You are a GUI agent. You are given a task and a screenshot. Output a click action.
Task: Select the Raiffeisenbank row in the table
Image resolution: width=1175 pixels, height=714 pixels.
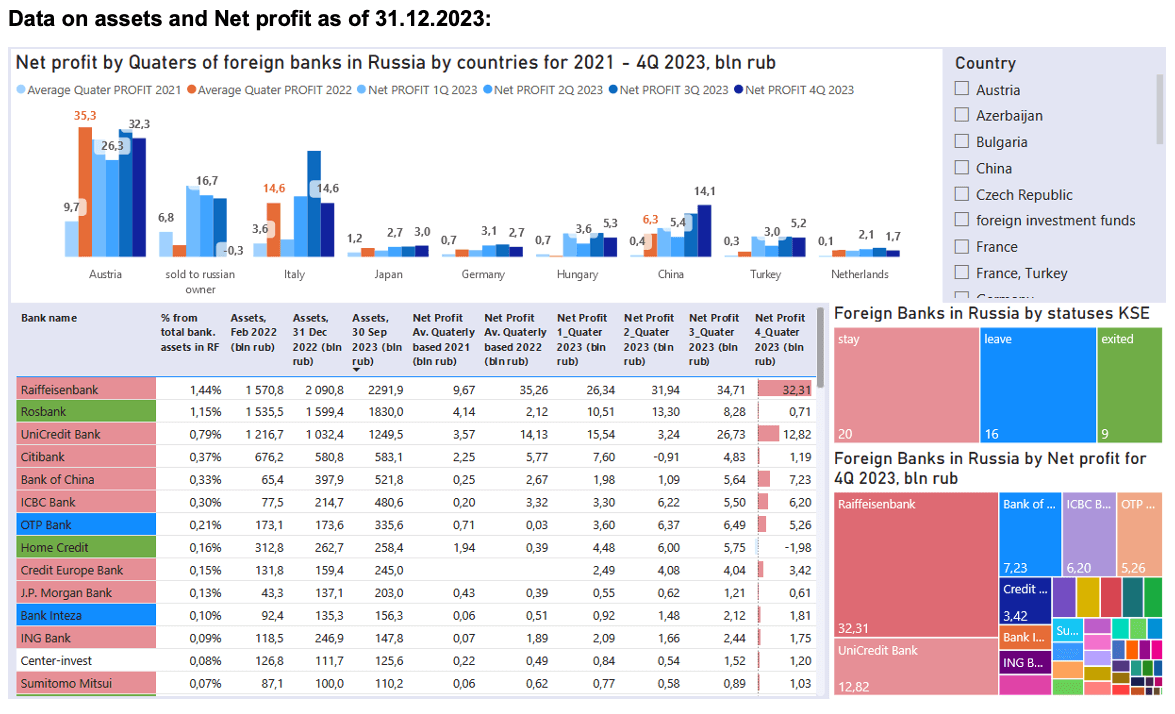pyautogui.click(x=416, y=390)
